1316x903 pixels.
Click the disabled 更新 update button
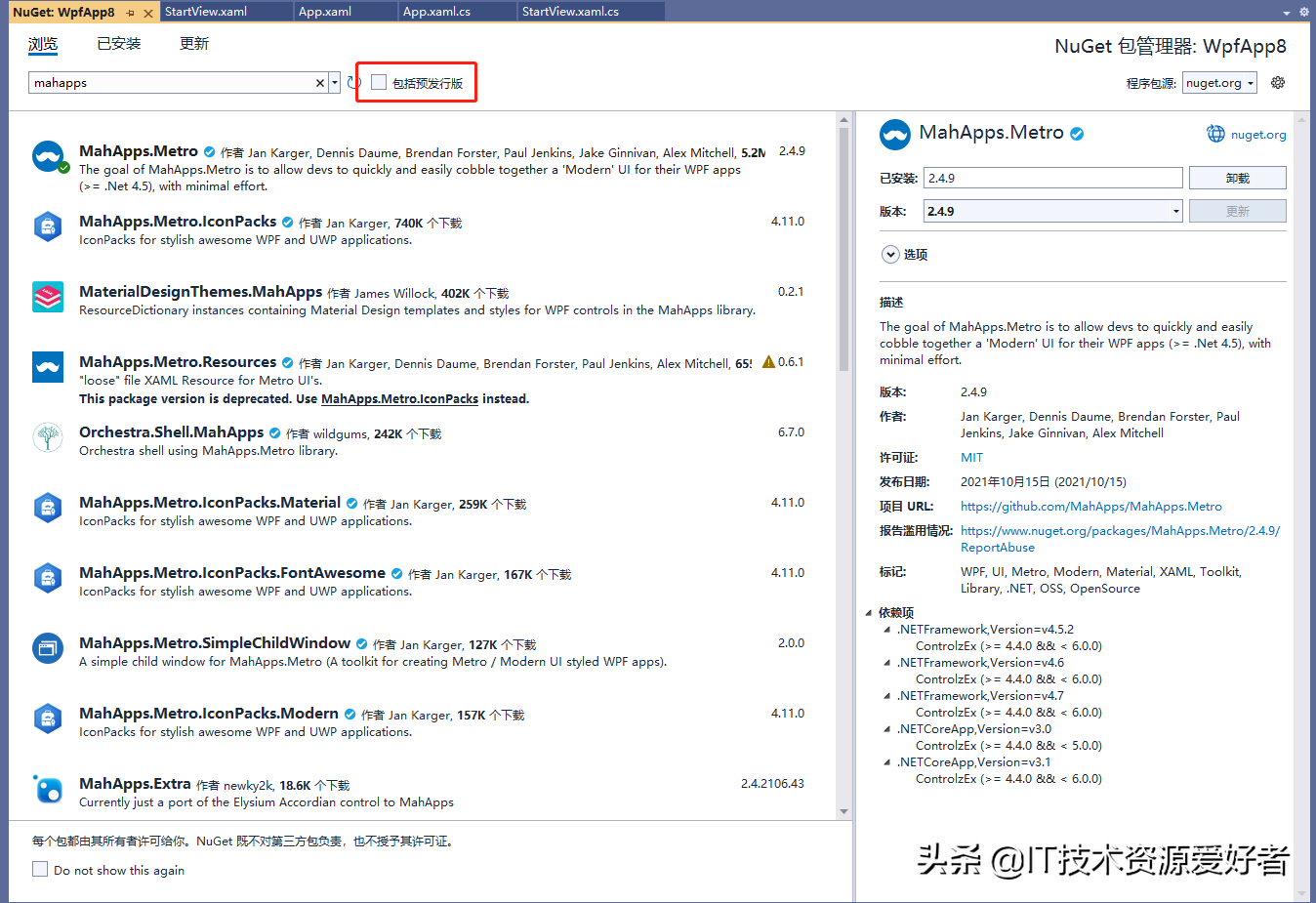coord(1237,211)
